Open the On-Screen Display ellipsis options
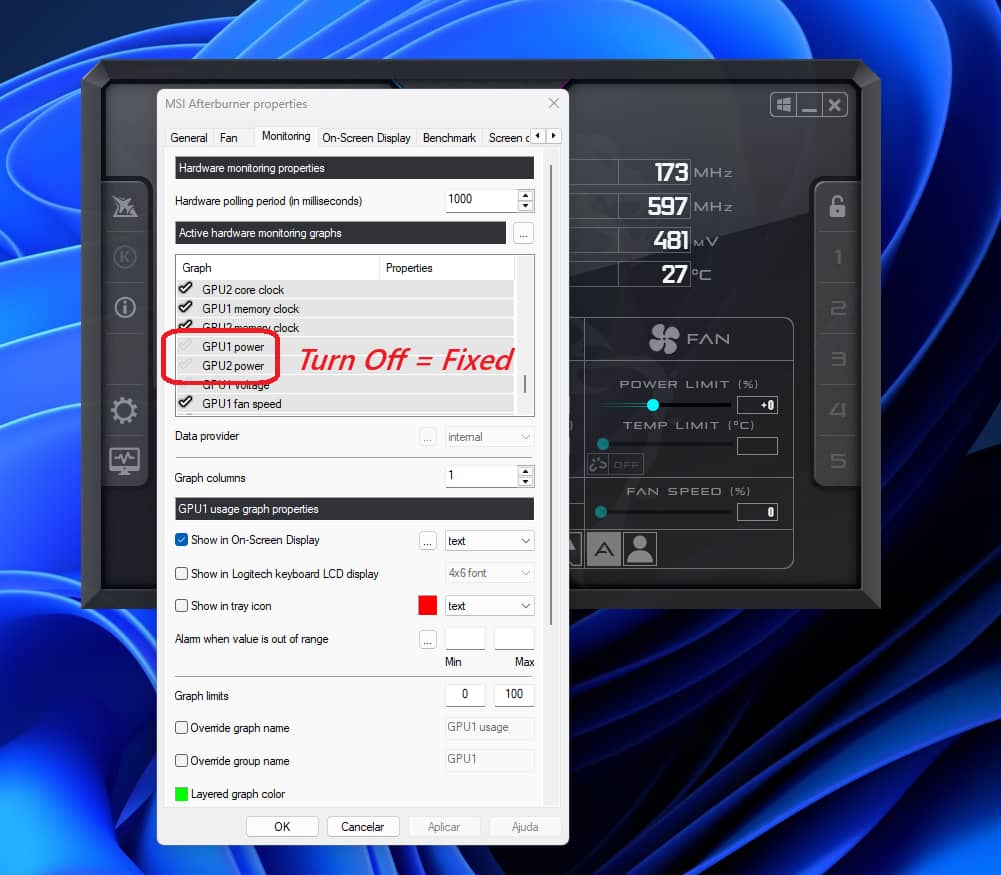Screen dimensions: 1001x875 coord(428,541)
